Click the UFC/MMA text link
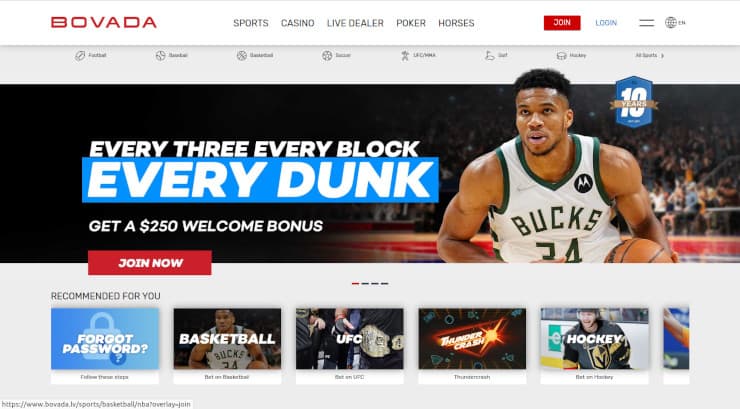Image resolution: width=740 pixels, height=409 pixels. pyautogui.click(x=424, y=56)
